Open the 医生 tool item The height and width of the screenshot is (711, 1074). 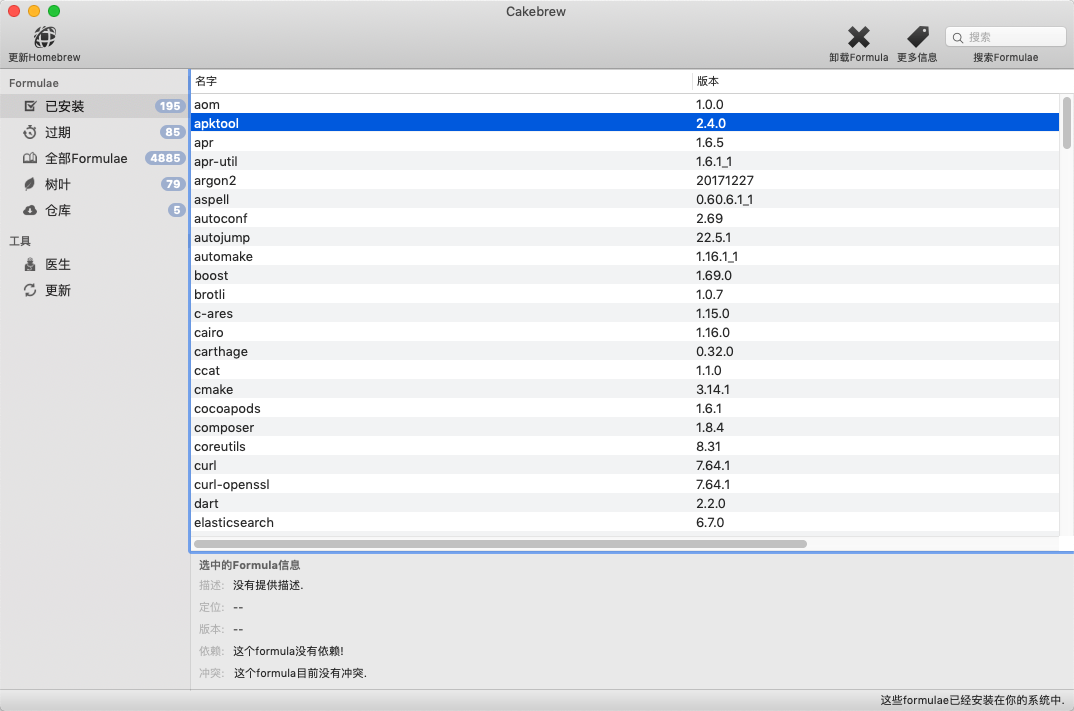click(95, 264)
